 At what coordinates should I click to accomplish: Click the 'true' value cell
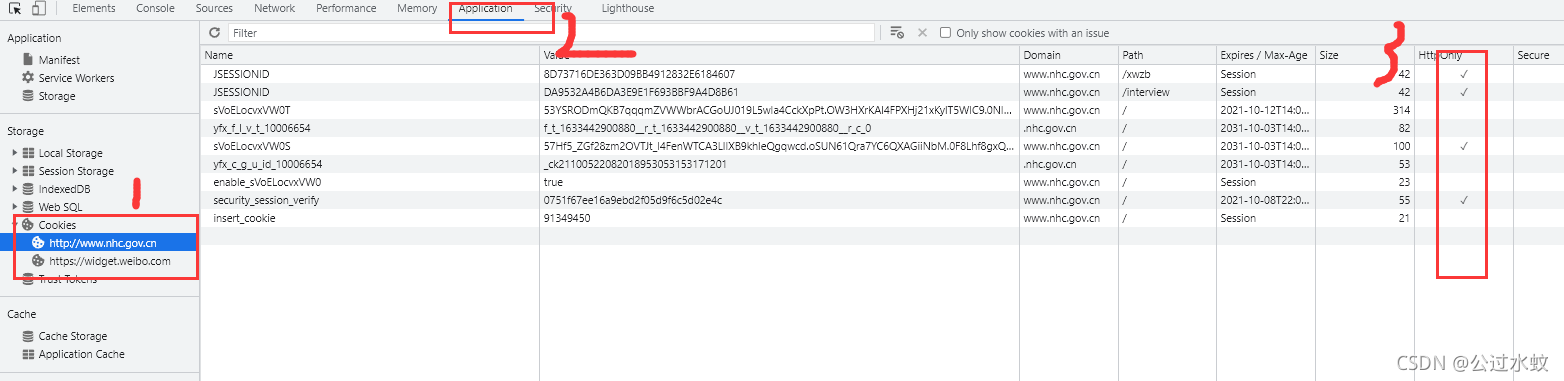[x=779, y=182]
